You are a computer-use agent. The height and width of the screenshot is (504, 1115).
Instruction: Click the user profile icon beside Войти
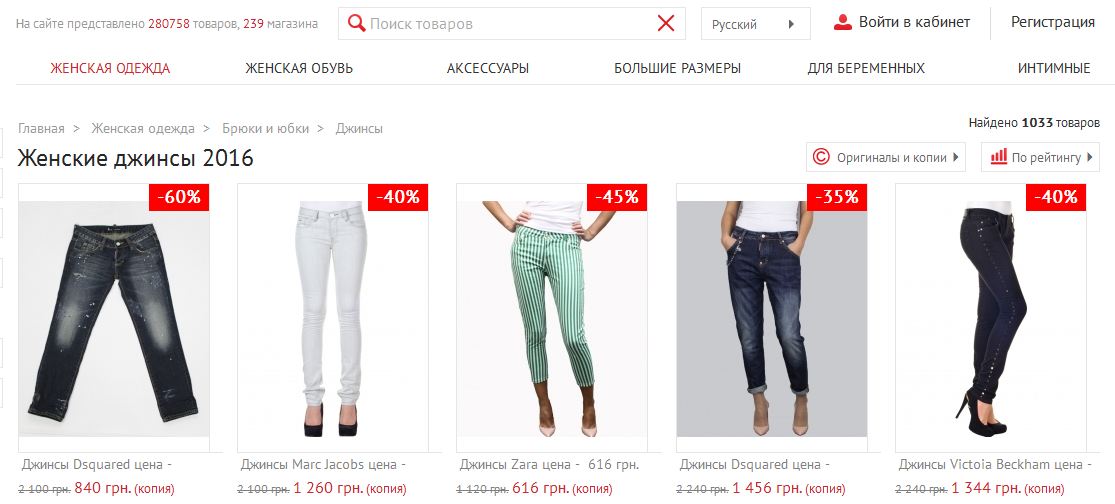[x=843, y=23]
